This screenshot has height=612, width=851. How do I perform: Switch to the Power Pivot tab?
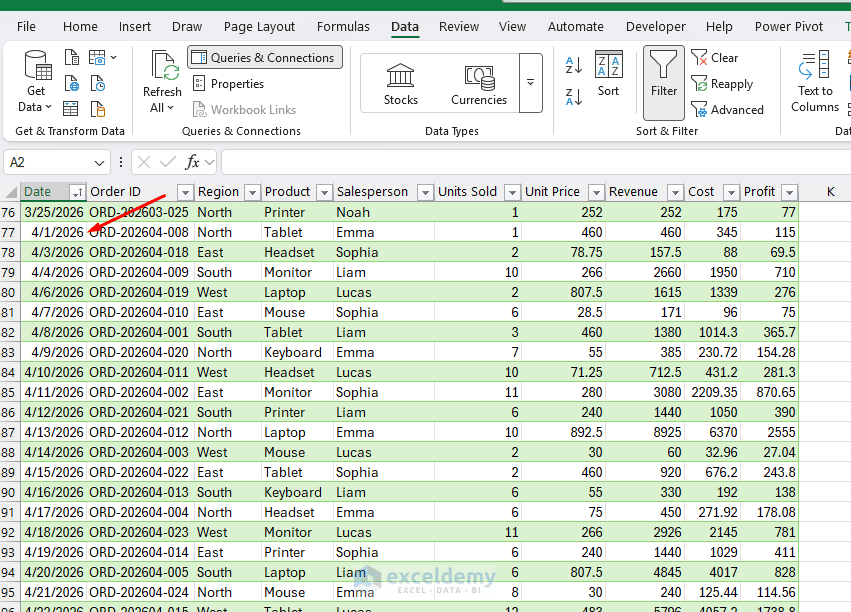[x=789, y=26]
